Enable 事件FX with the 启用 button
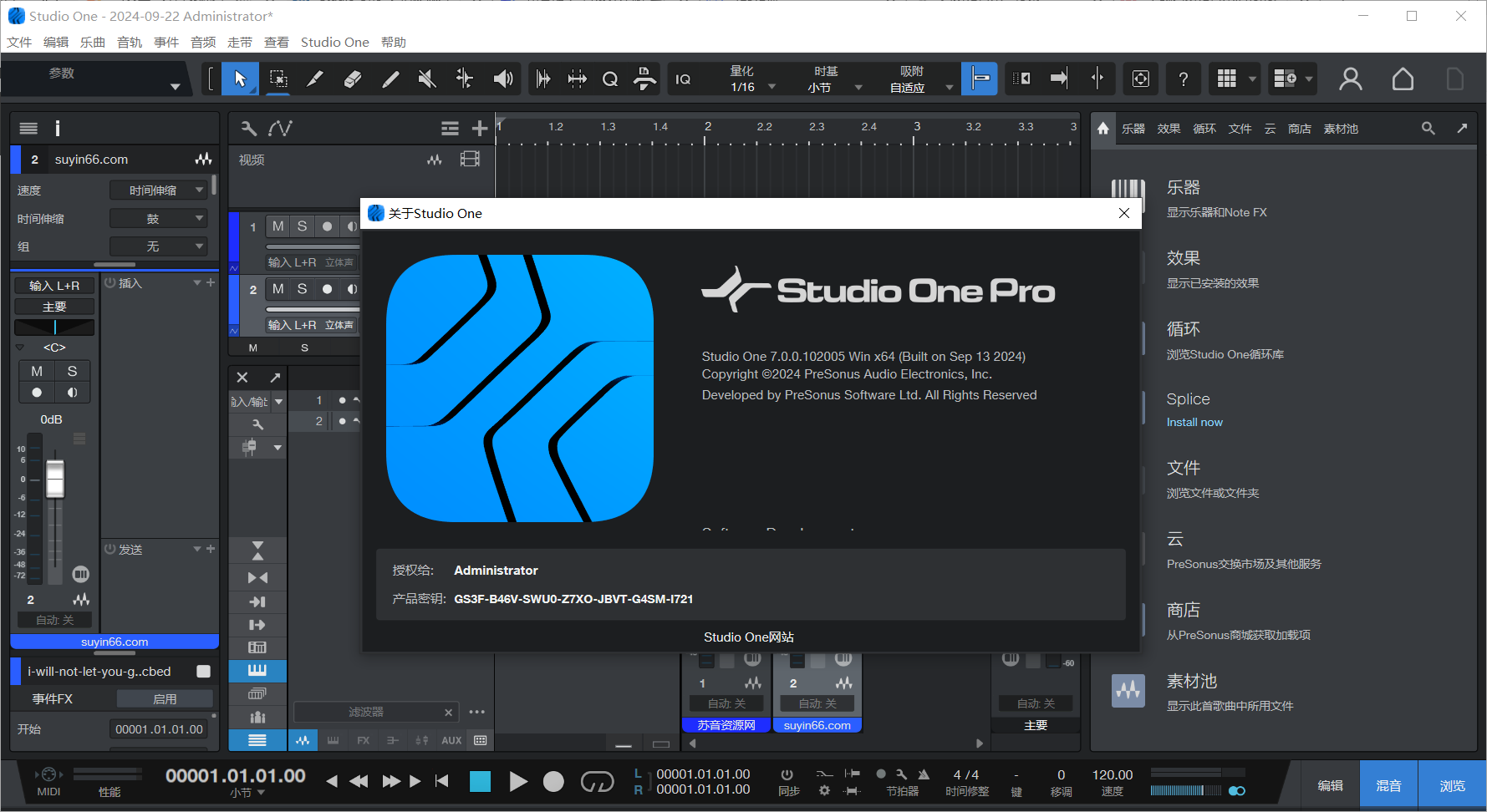This screenshot has width=1487, height=812. [x=165, y=698]
